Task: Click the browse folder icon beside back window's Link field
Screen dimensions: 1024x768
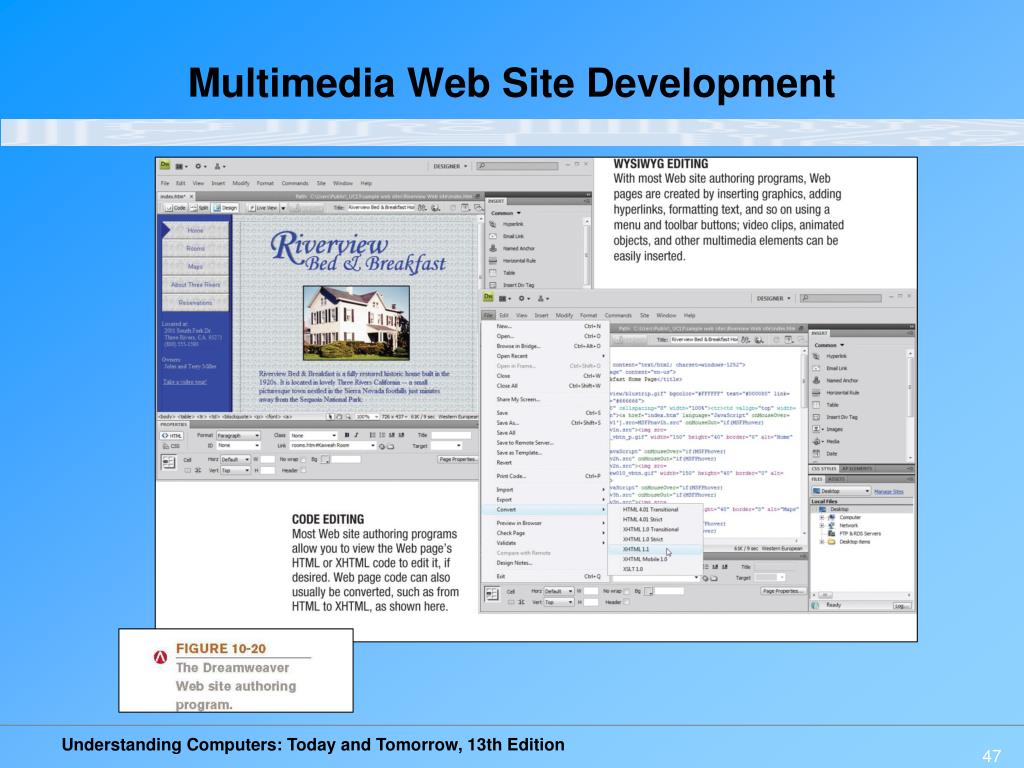Action: [391, 446]
